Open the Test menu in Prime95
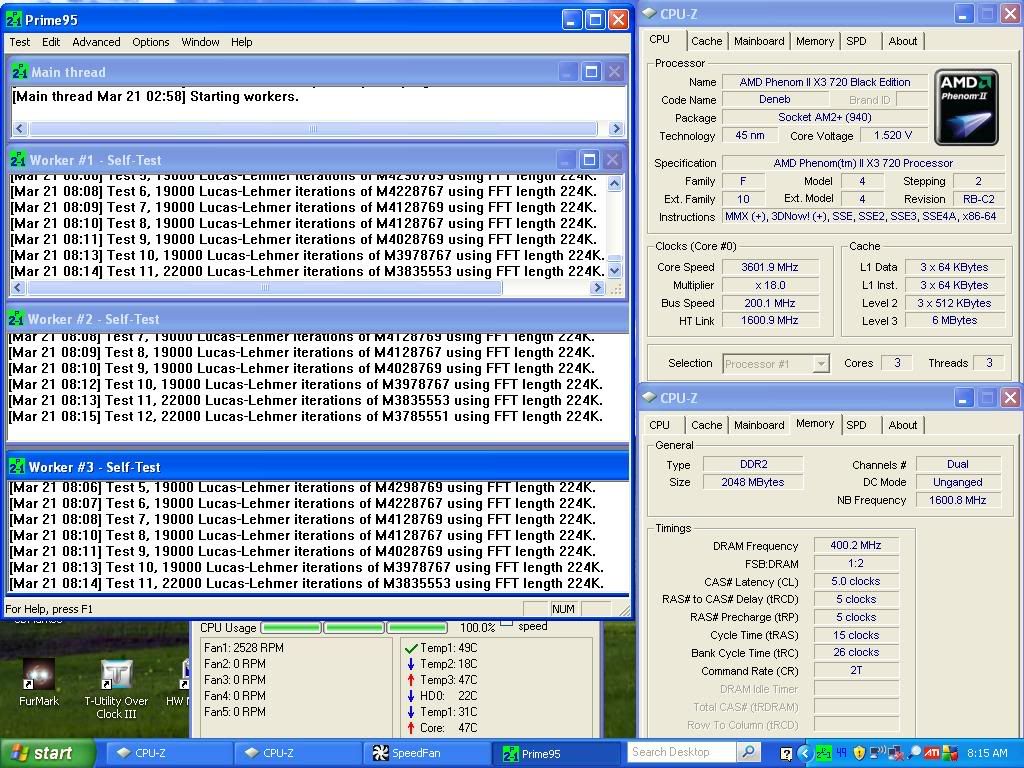Viewport: 1024px width, 768px height. (x=20, y=42)
